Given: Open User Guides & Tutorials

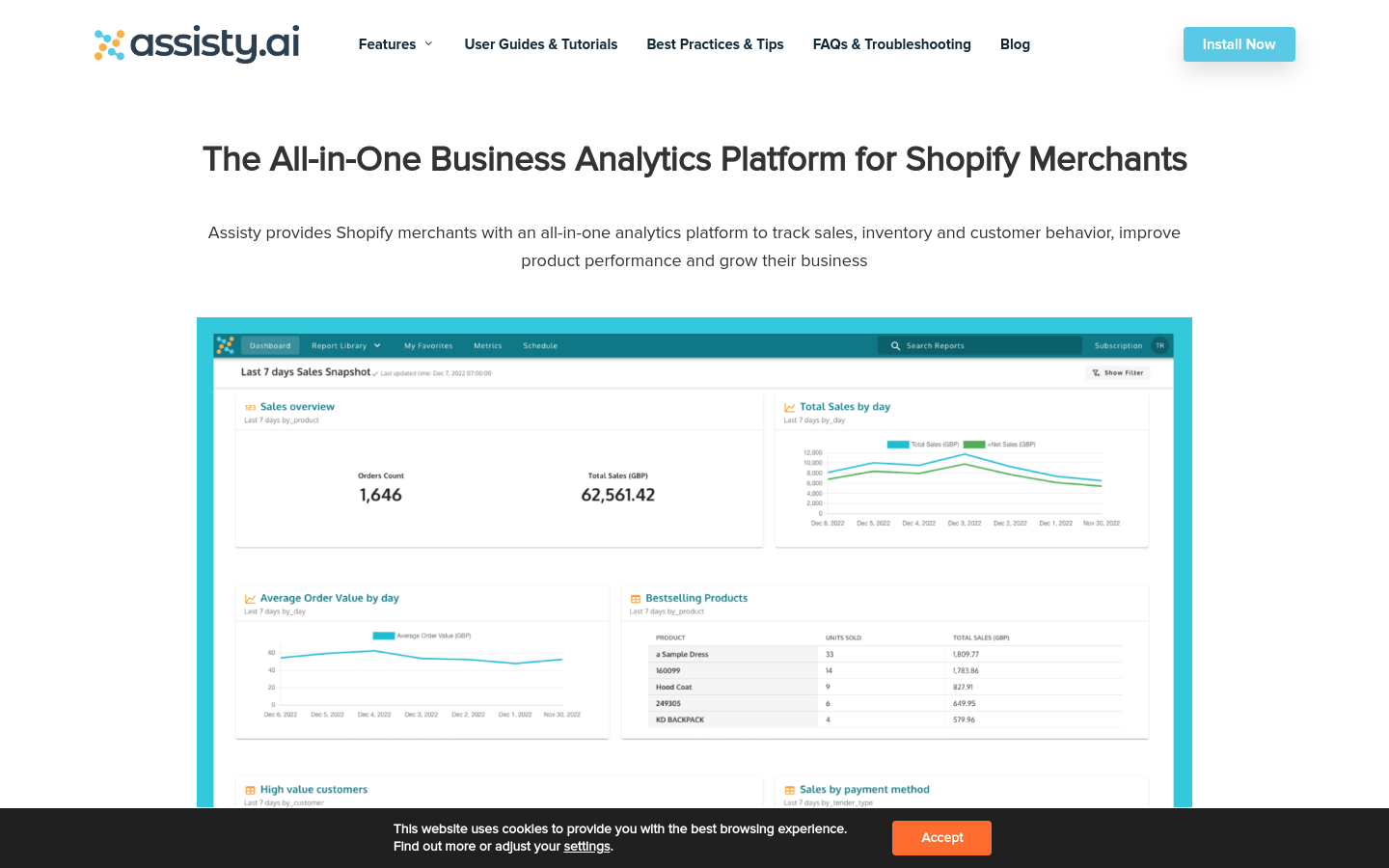Looking at the screenshot, I should 541,44.
